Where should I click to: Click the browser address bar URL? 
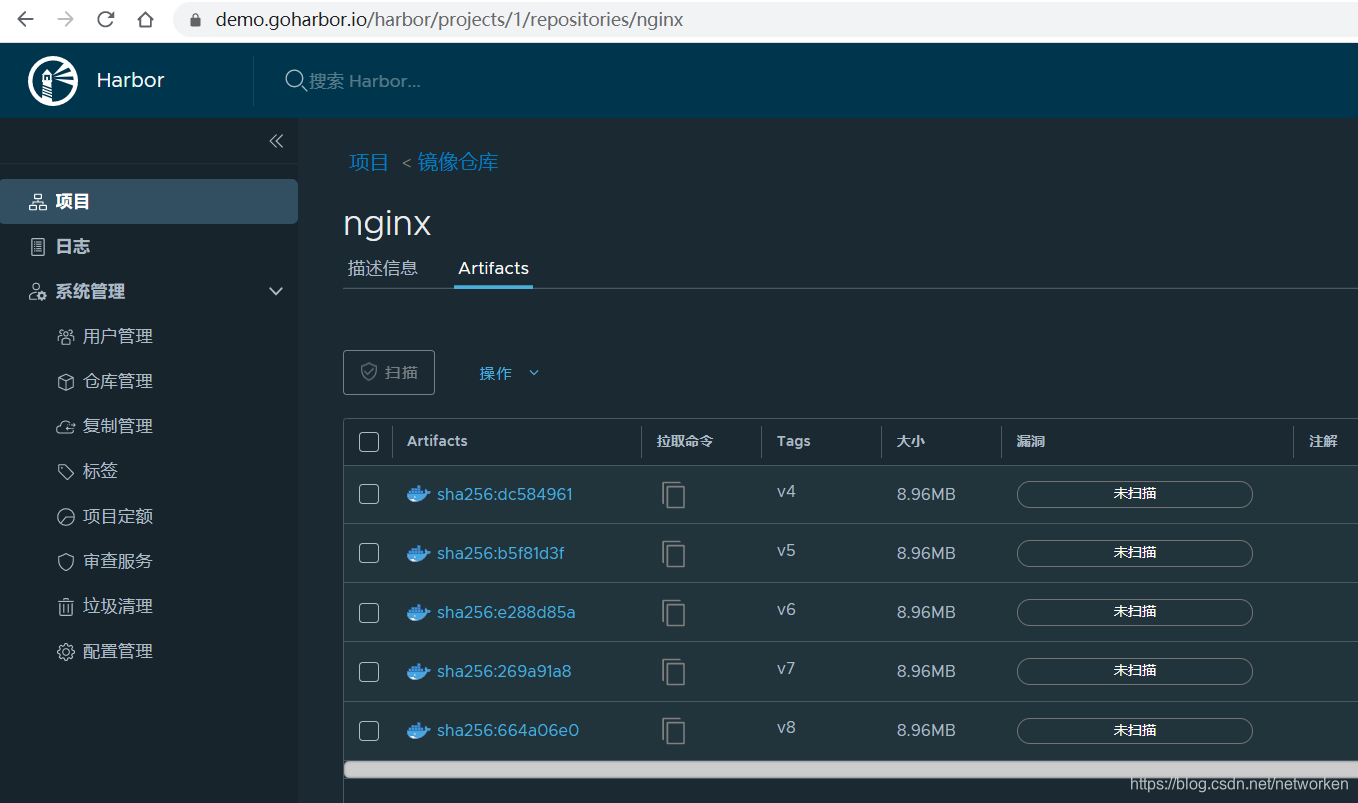click(449, 20)
